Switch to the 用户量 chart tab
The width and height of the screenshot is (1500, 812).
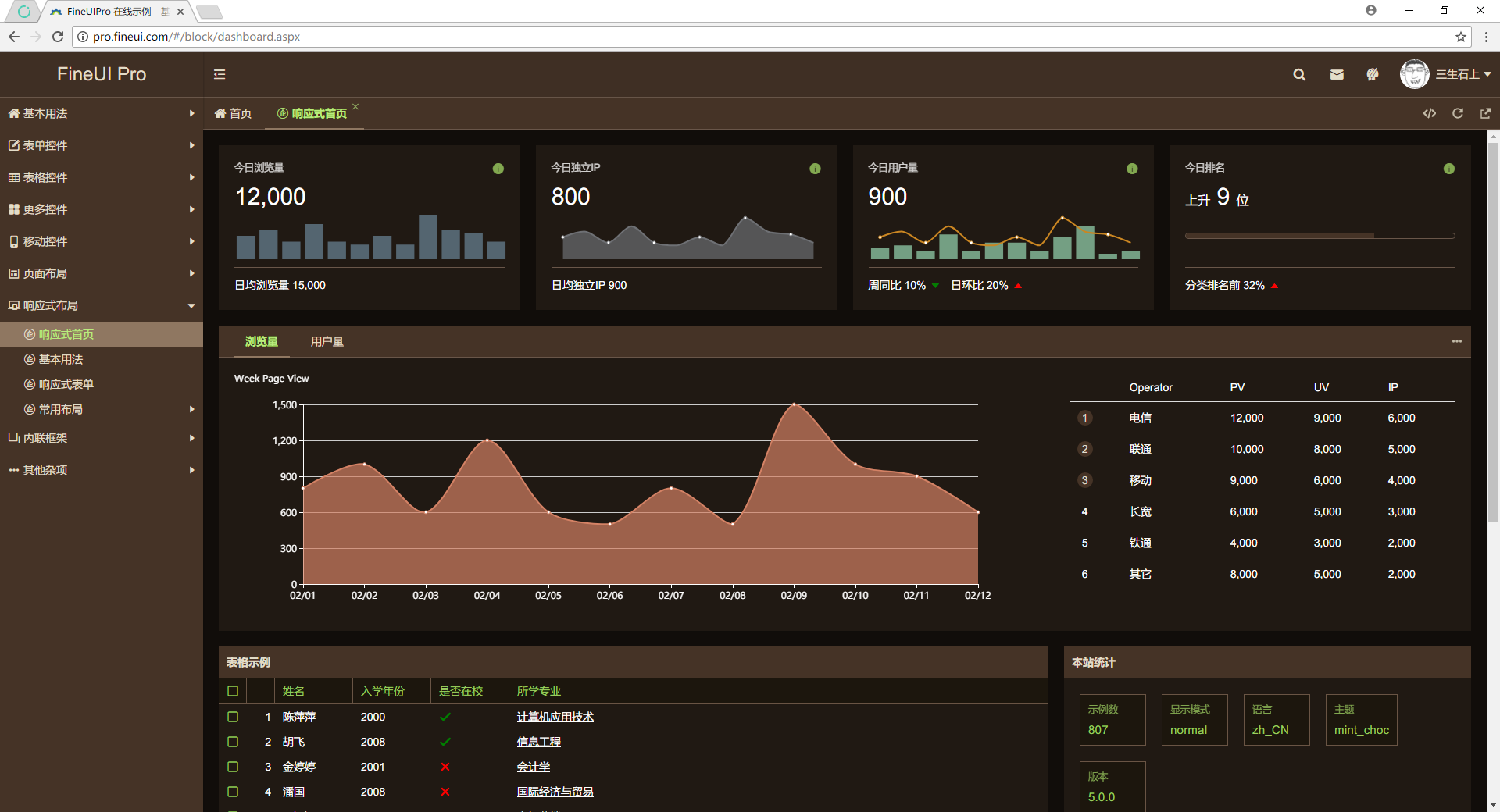[327, 341]
